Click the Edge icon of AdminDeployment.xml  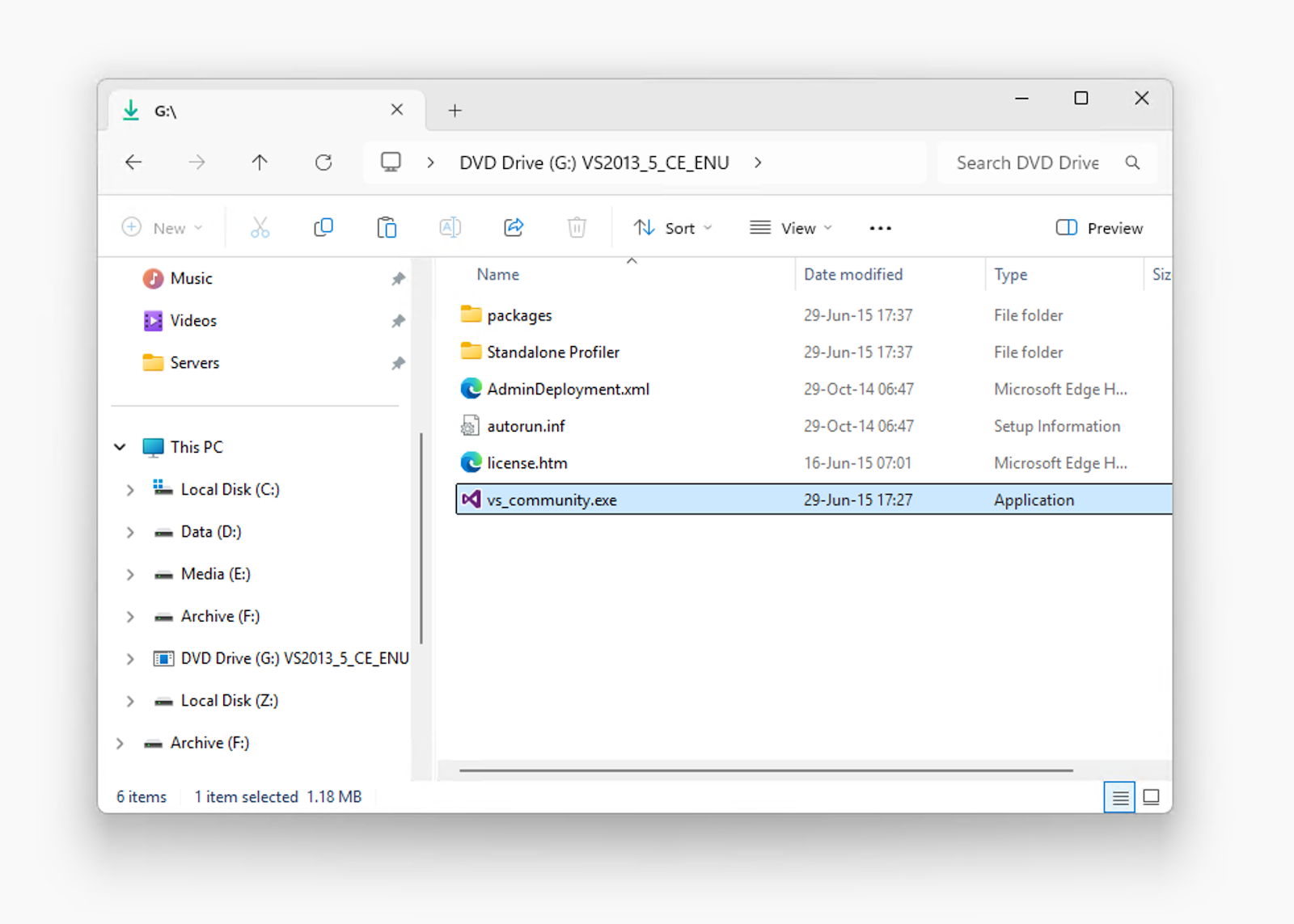(x=471, y=389)
